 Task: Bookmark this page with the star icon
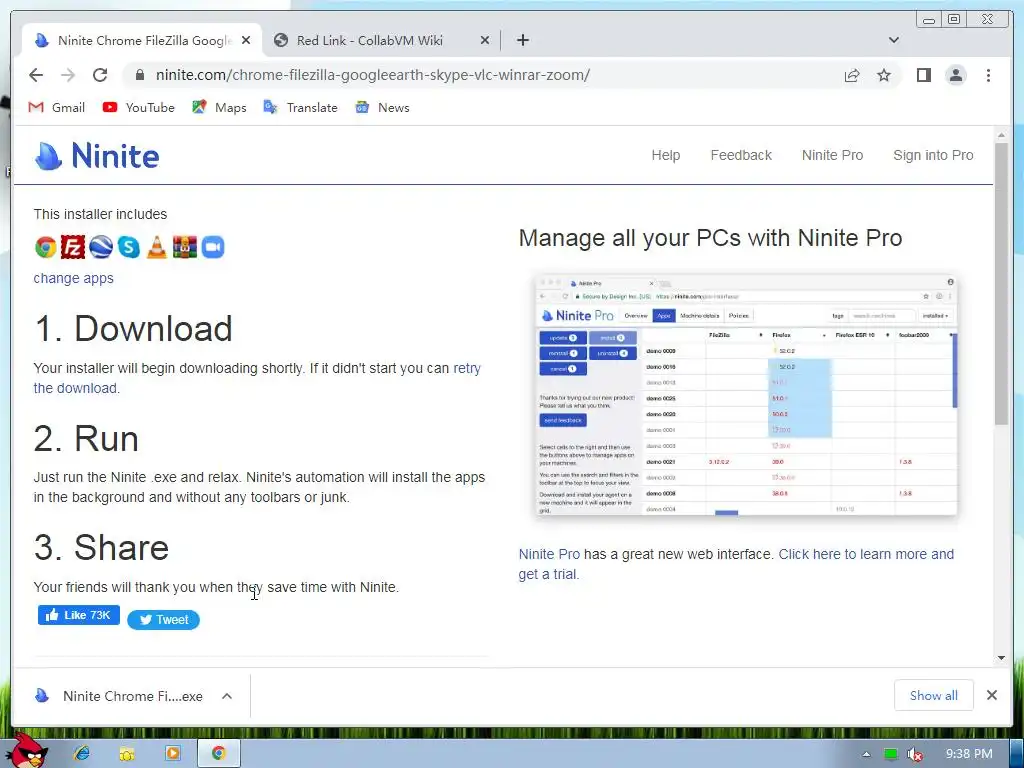click(884, 75)
